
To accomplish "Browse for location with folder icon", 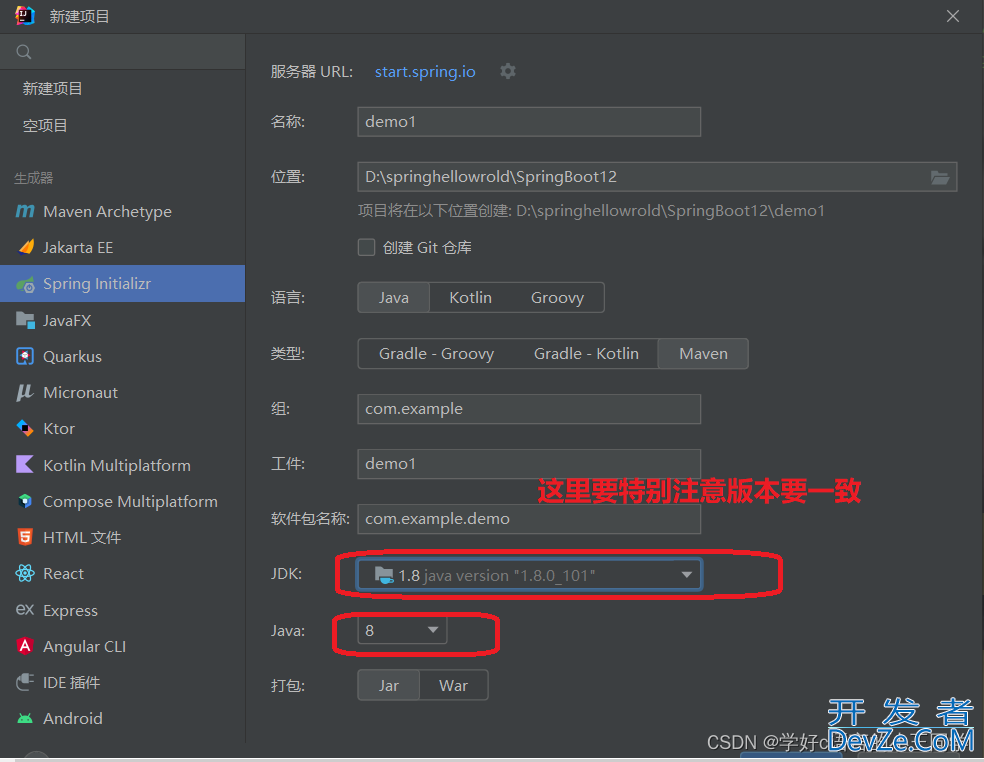I will click(939, 178).
